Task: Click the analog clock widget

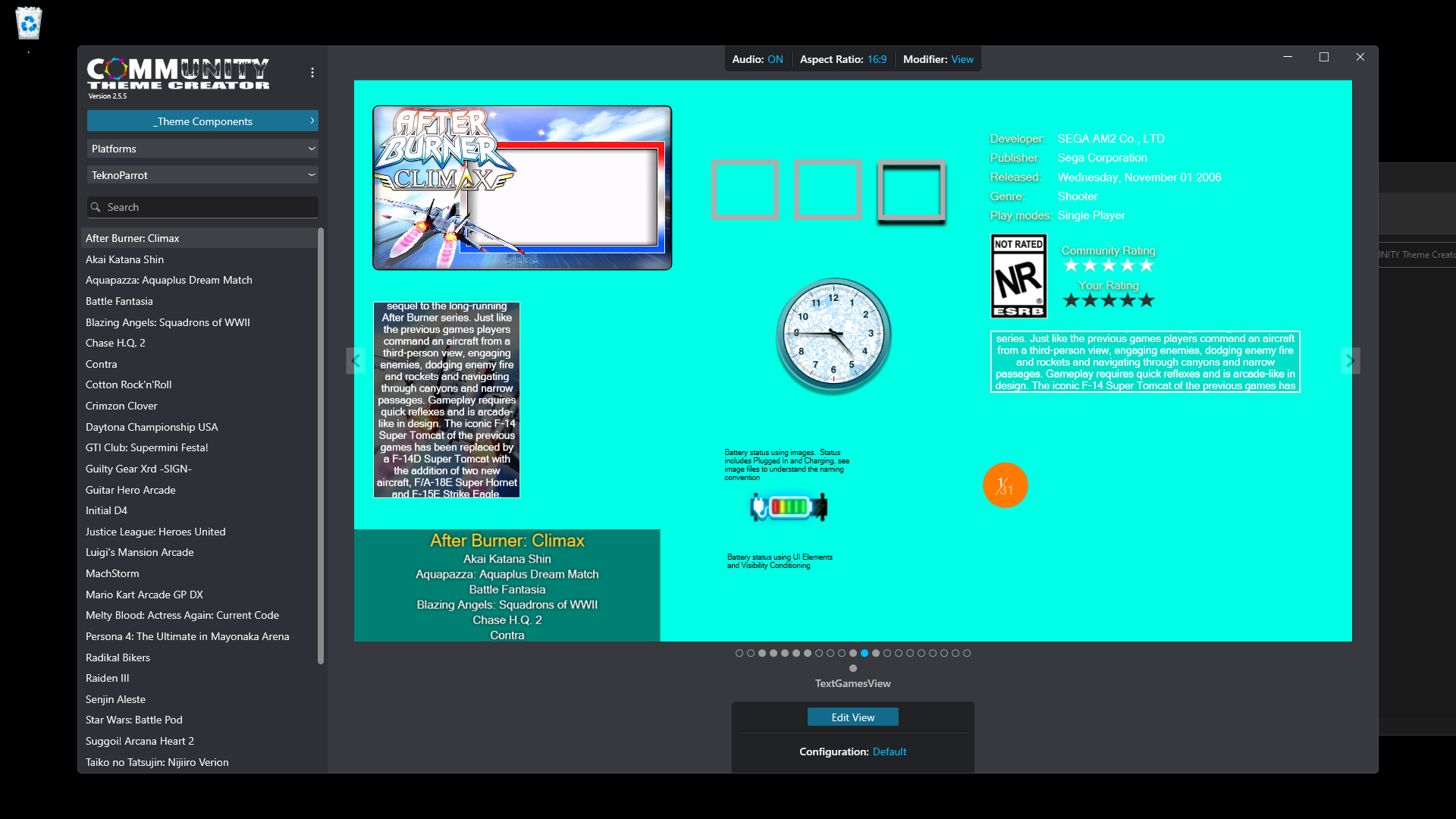Action: [833, 336]
